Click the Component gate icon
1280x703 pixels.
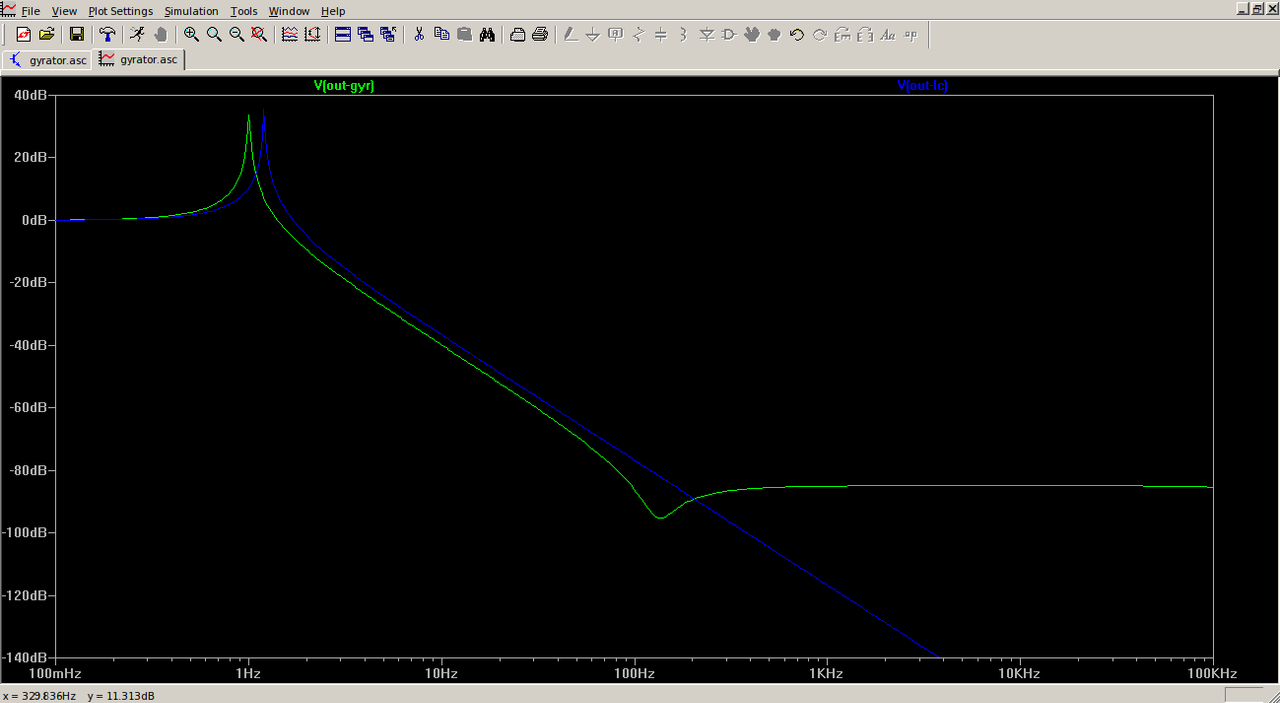pyautogui.click(x=729, y=34)
